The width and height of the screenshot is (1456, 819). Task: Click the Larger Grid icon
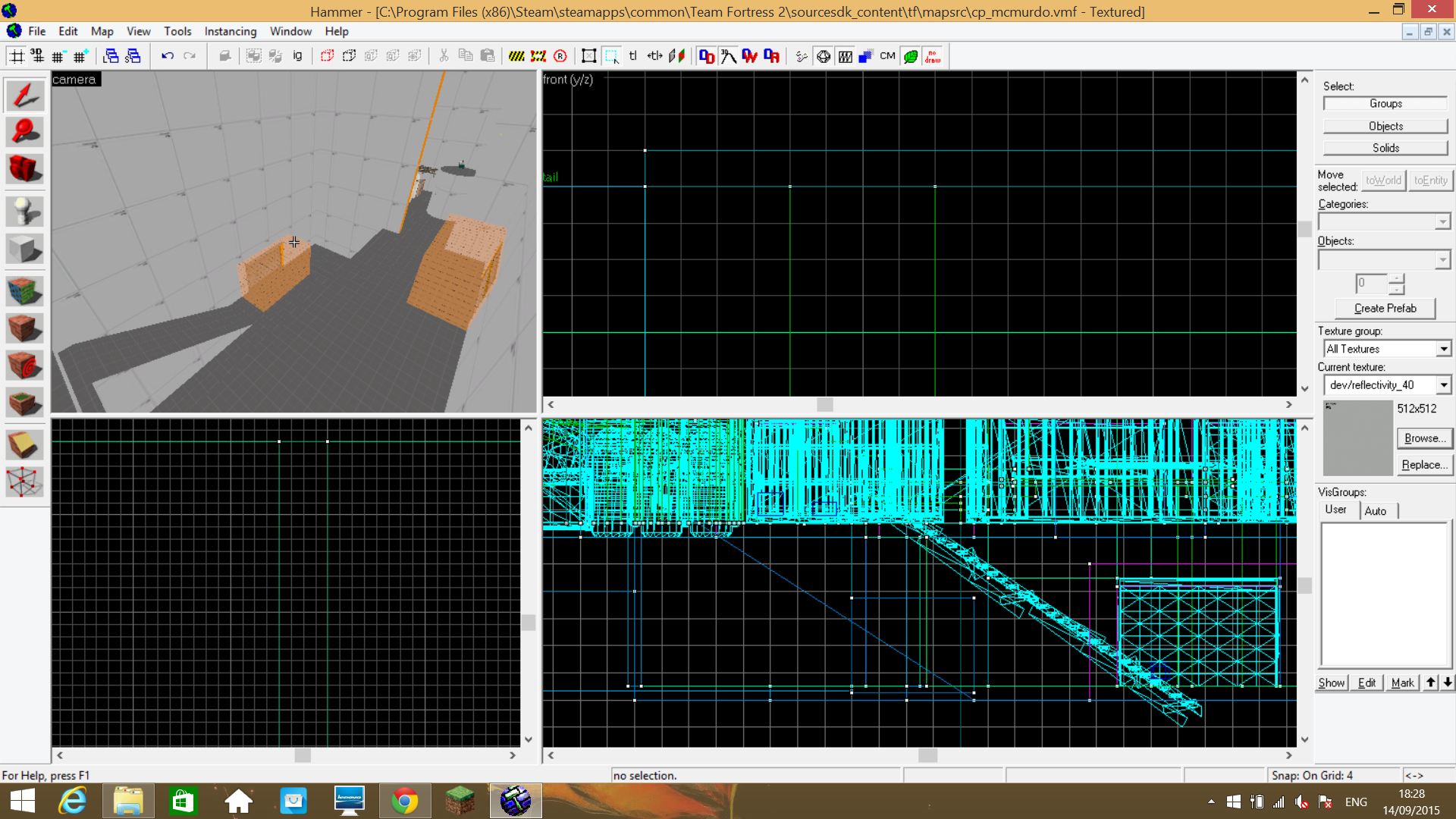80,56
